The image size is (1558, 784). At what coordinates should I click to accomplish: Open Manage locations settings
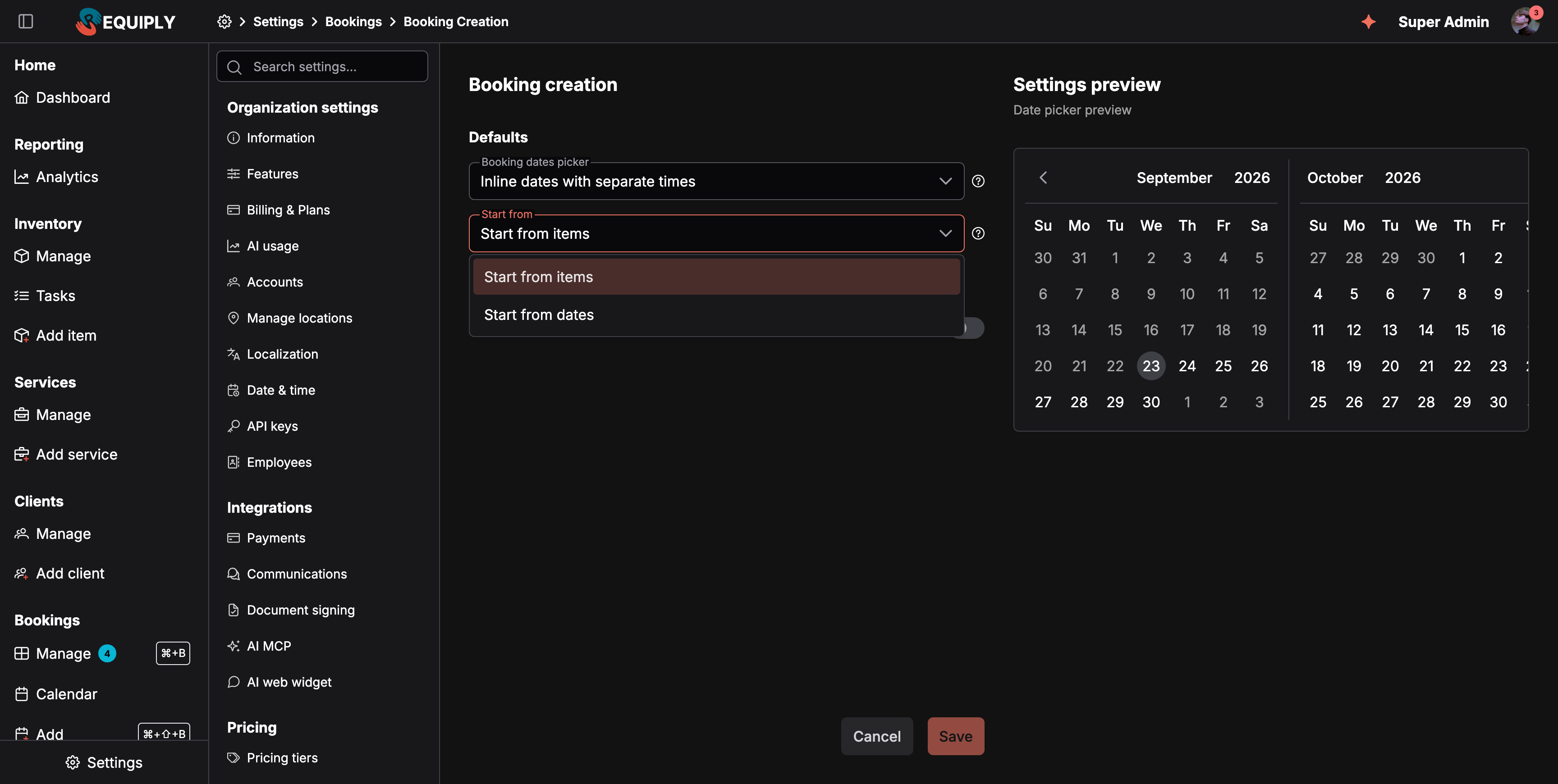(x=290, y=318)
